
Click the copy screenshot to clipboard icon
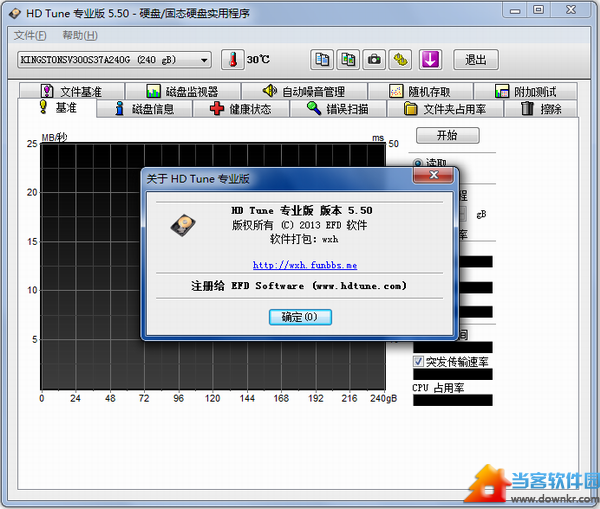coord(348,60)
